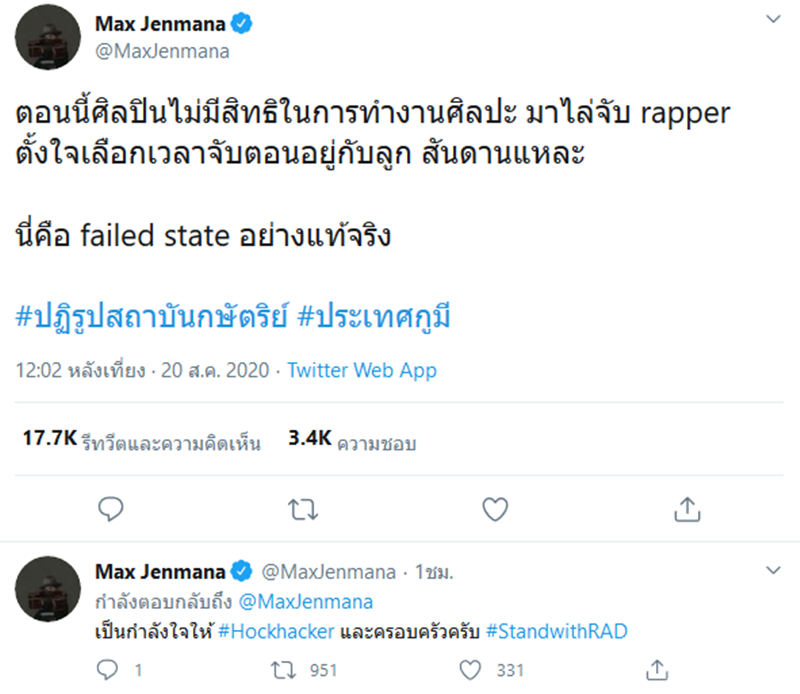Image resolution: width=800 pixels, height=694 pixels.
Task: Retweet the main tweet
Action: coord(300,509)
